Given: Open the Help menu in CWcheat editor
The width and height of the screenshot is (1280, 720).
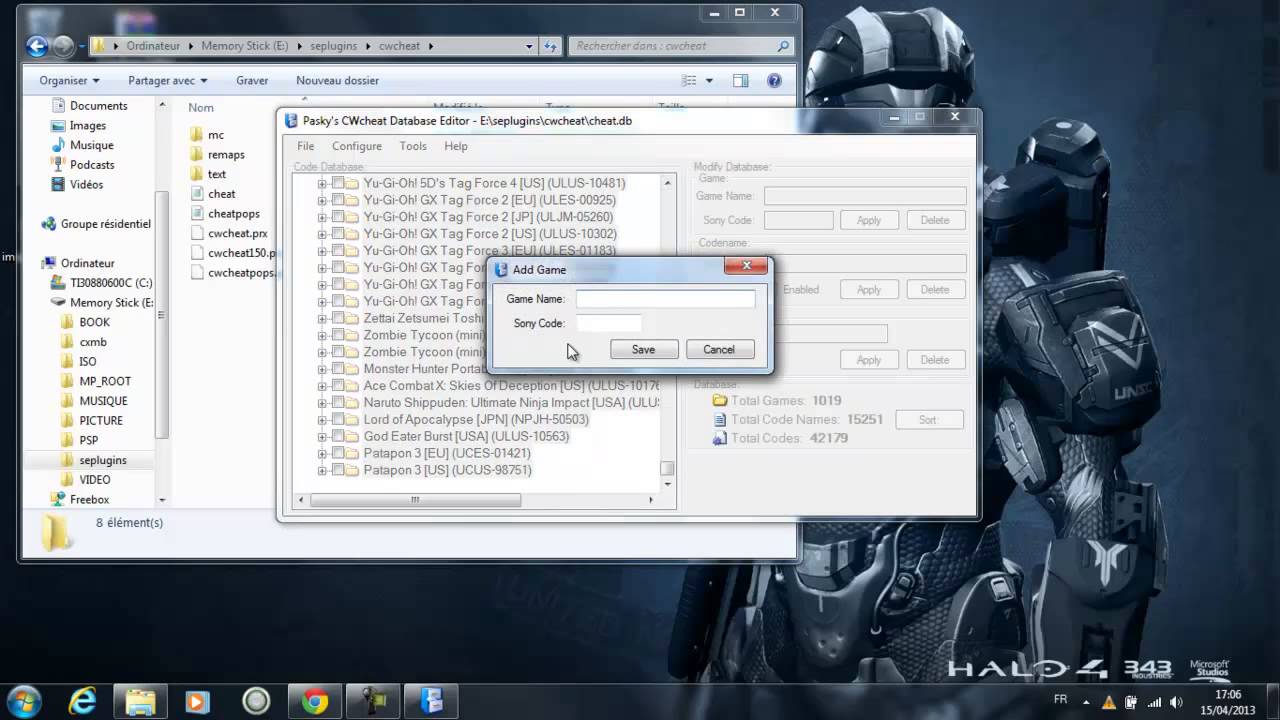Looking at the screenshot, I should pos(456,146).
